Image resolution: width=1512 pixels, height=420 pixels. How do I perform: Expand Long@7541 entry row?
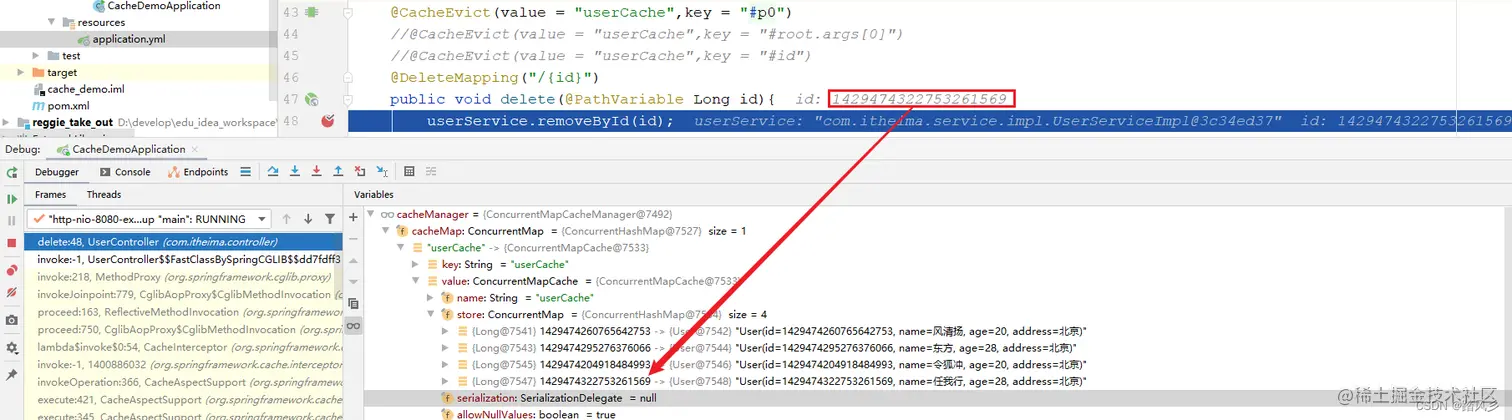click(x=446, y=331)
